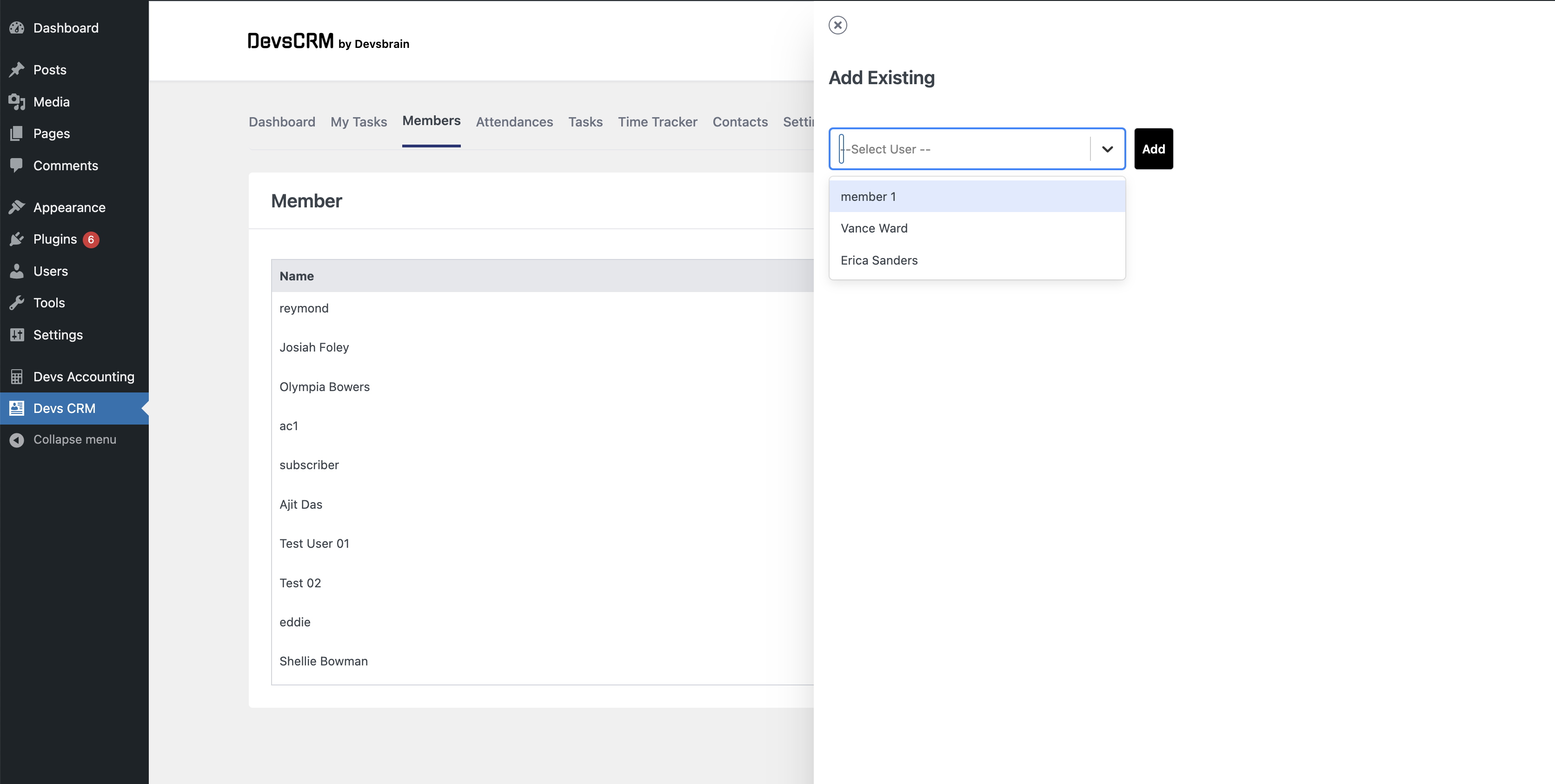1555x784 pixels.
Task: Click the Collapse menu arrow icon
Action: tap(17, 440)
